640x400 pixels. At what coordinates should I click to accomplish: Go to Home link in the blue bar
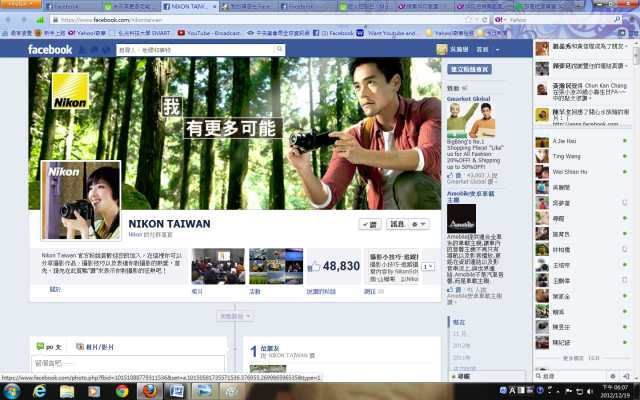click(482, 50)
